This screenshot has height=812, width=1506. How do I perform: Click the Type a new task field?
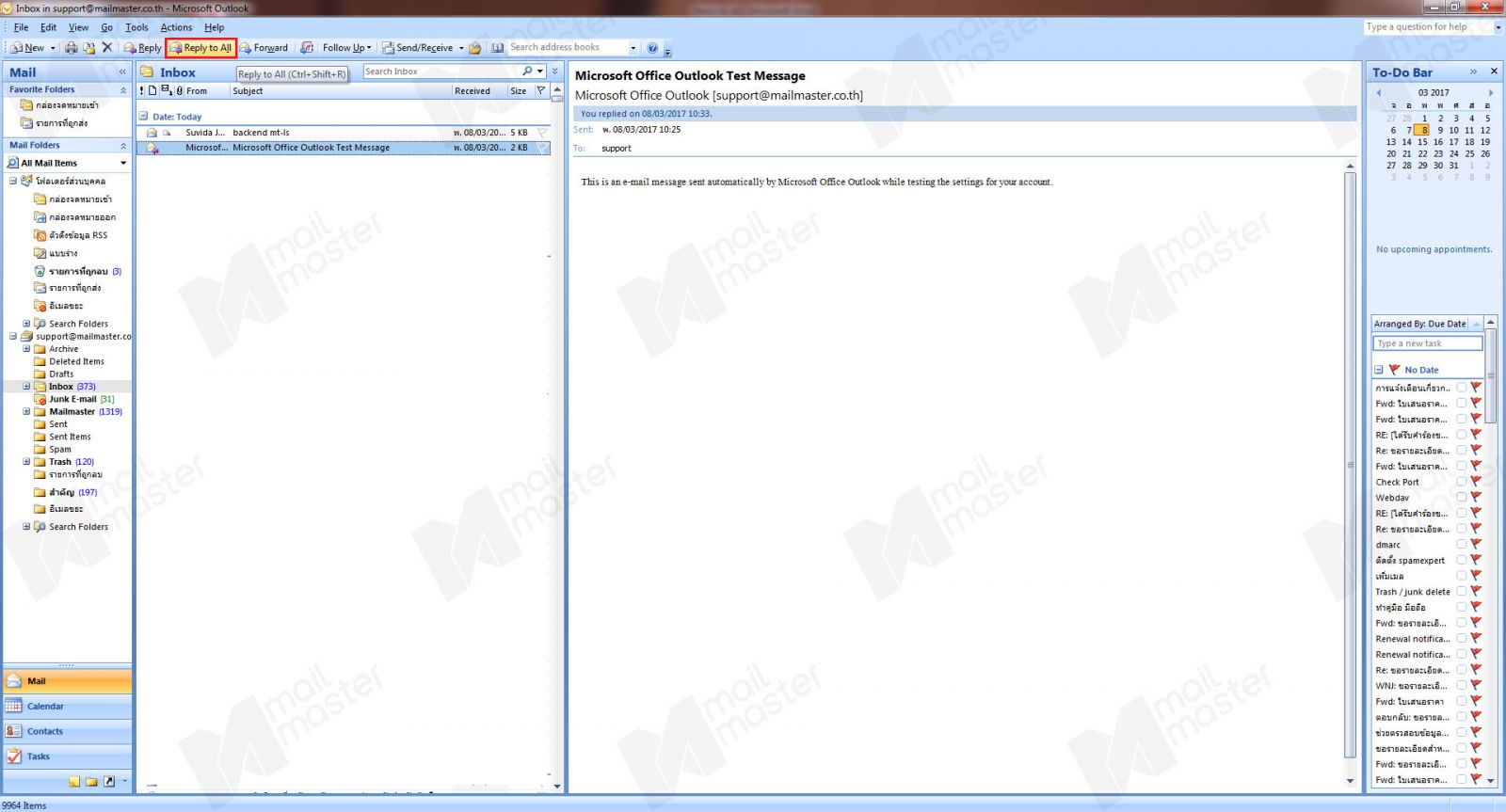tap(1428, 343)
